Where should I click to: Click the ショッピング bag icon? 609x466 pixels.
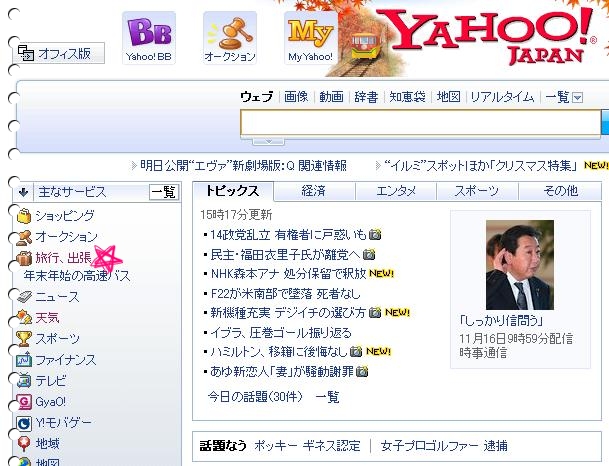[24, 216]
